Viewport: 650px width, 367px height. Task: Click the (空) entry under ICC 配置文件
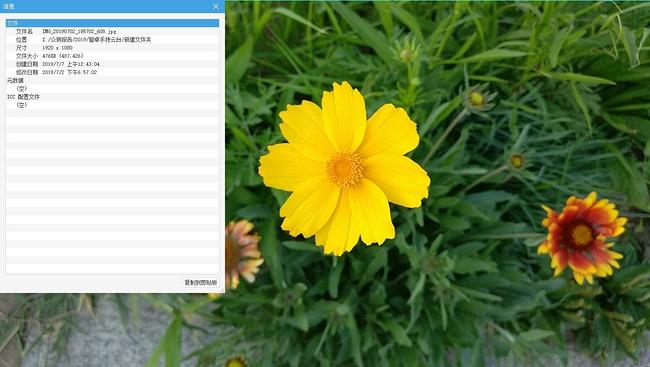pyautogui.click(x=22, y=105)
